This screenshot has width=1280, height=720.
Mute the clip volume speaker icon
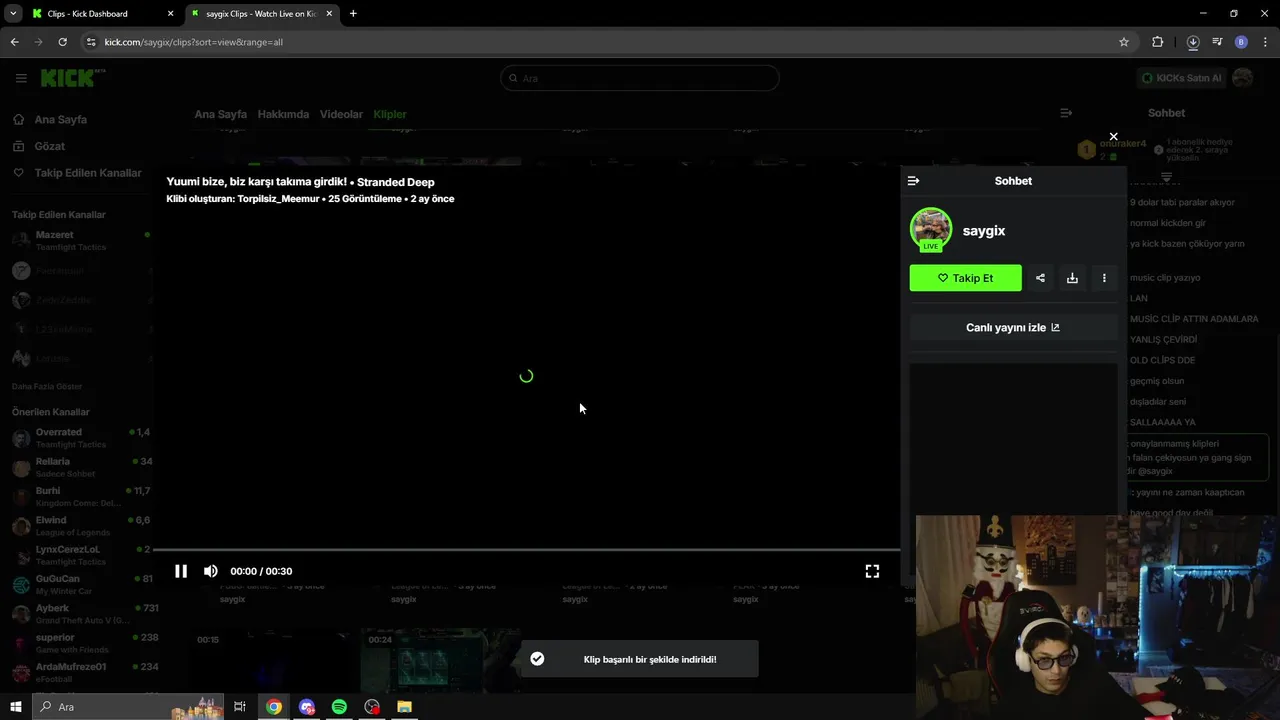point(211,571)
